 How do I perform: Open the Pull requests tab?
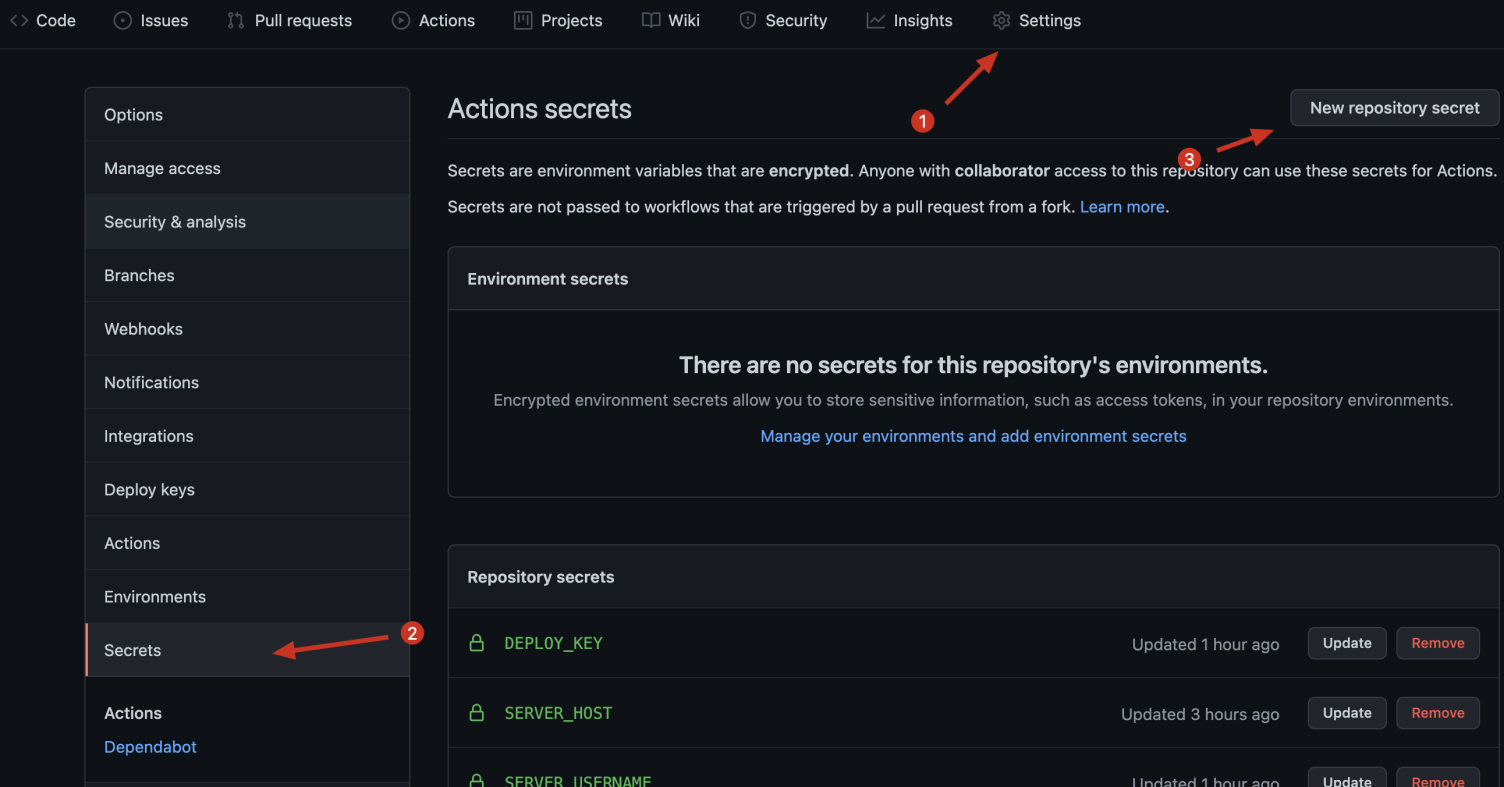click(x=290, y=20)
